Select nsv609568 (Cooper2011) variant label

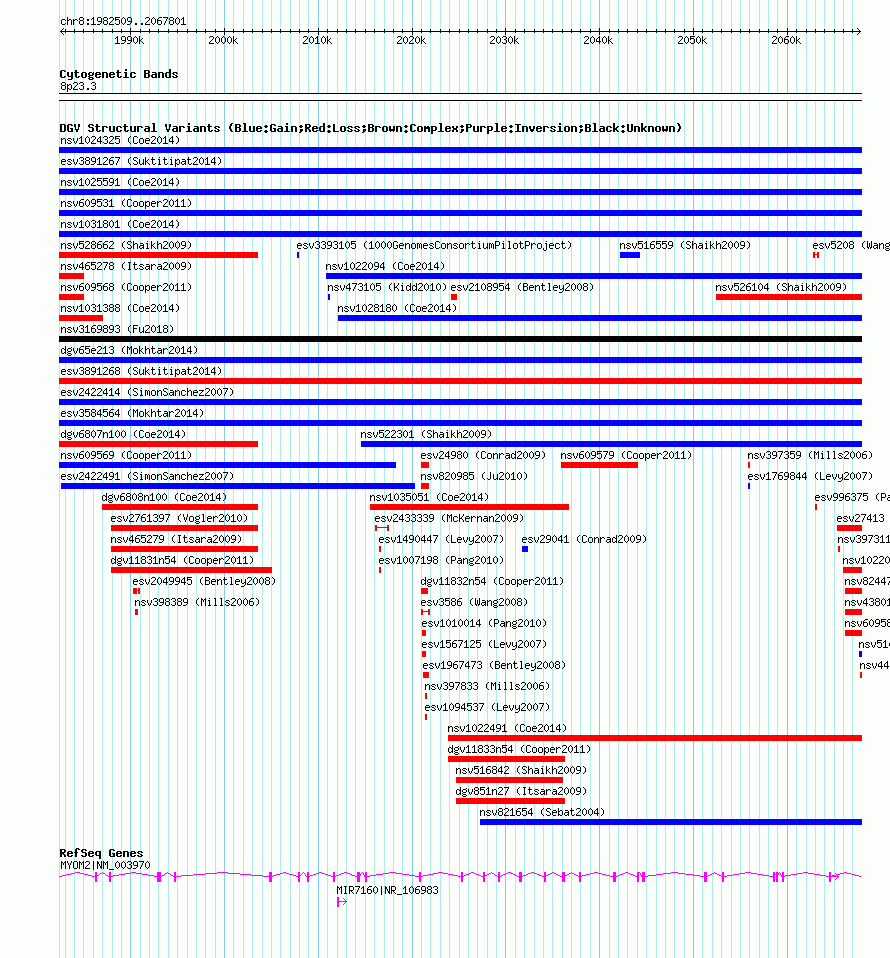126,287
